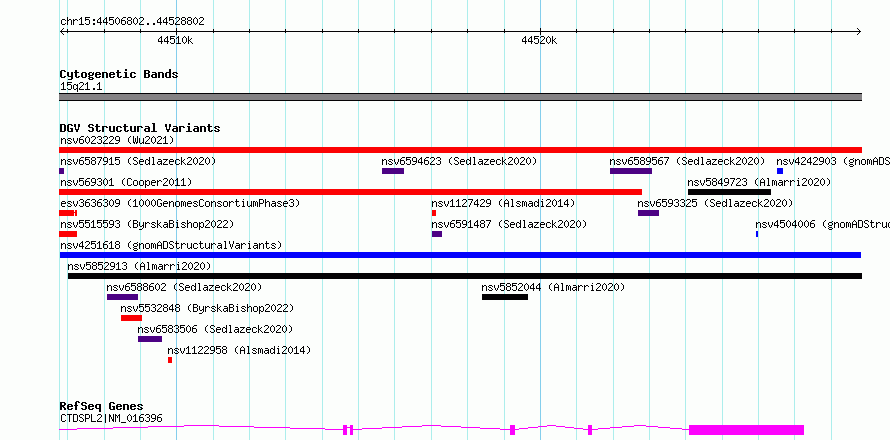Image resolution: width=890 pixels, height=440 pixels.
Task: Select nsv5532848 (ByrskaBishop2022) label
Action: pos(207,308)
